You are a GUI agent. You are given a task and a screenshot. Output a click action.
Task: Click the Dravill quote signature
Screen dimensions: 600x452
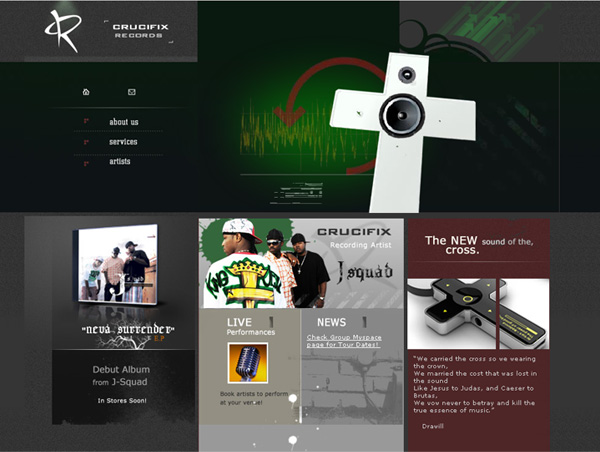(433, 426)
